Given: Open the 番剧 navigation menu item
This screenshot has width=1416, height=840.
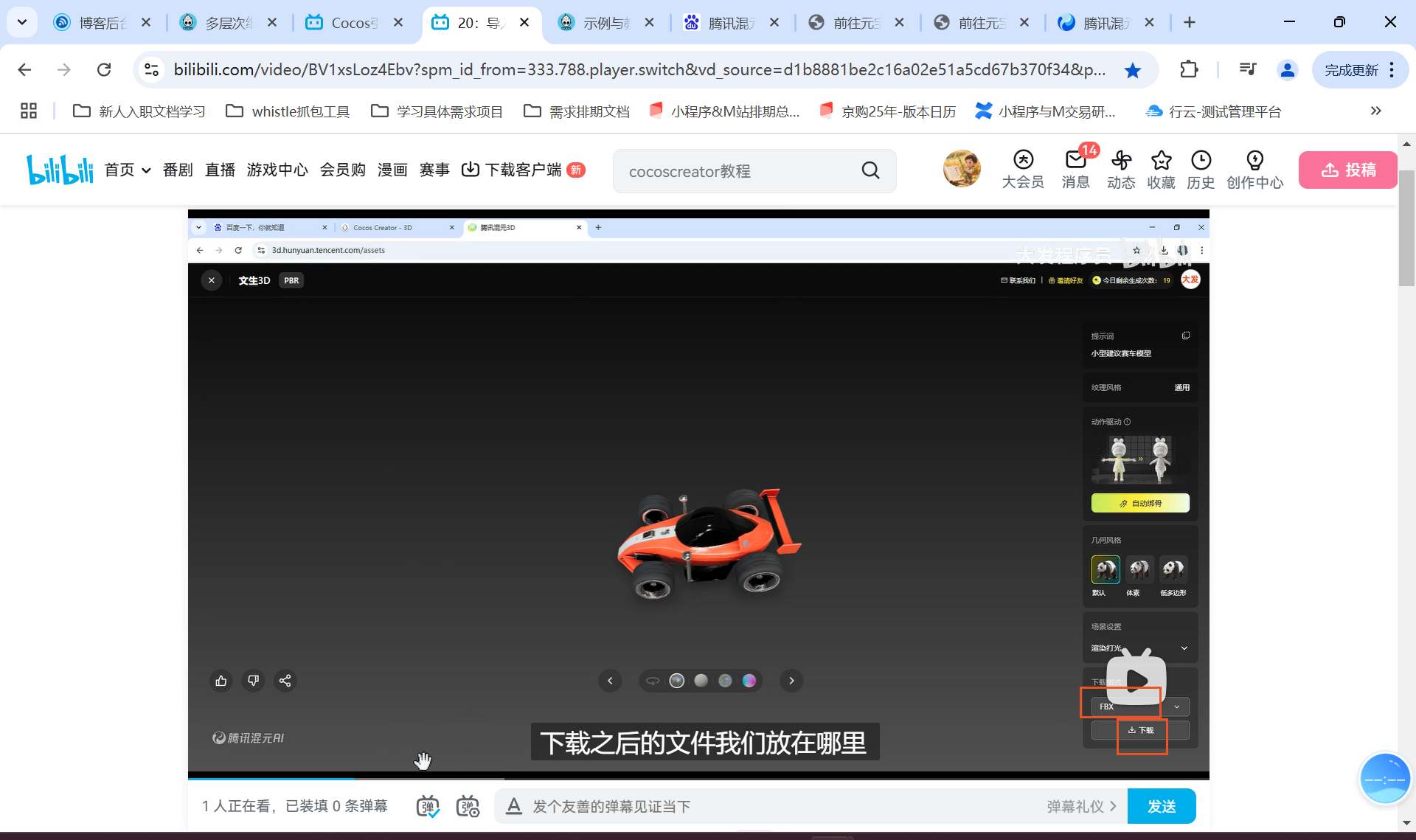Looking at the screenshot, I should tap(178, 170).
